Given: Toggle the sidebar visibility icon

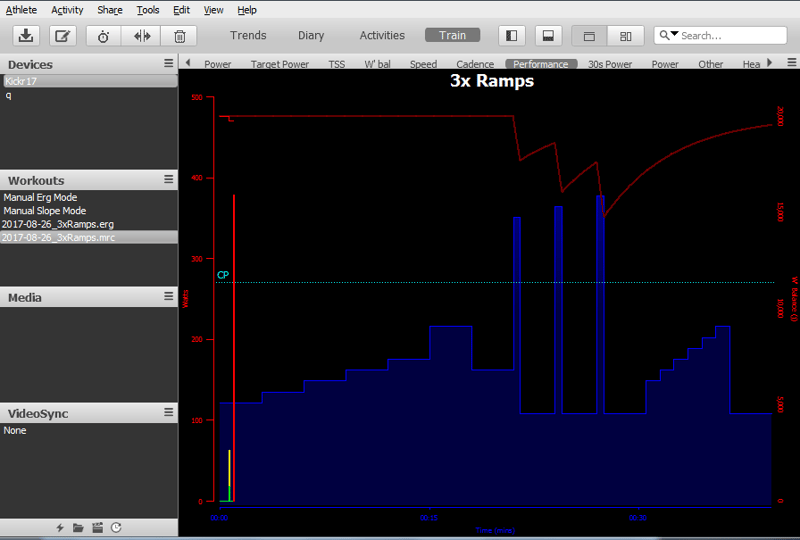Looking at the screenshot, I should [511, 36].
